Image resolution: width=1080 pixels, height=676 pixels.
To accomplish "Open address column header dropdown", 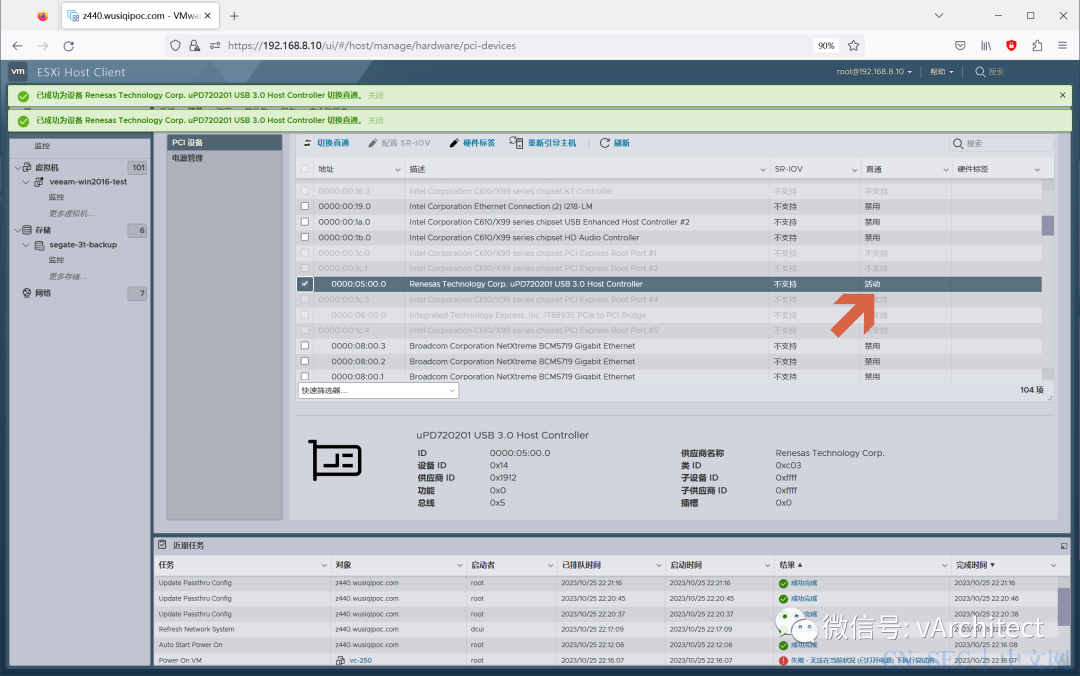I will (397, 170).
